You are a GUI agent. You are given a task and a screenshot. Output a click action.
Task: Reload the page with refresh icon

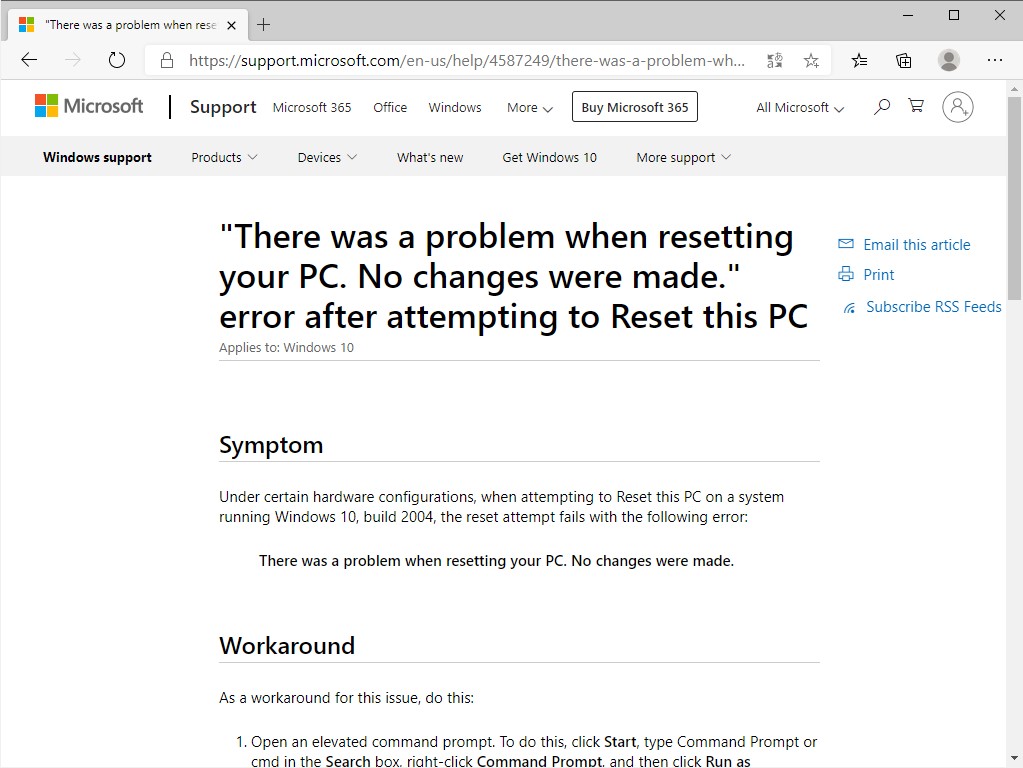point(117,61)
